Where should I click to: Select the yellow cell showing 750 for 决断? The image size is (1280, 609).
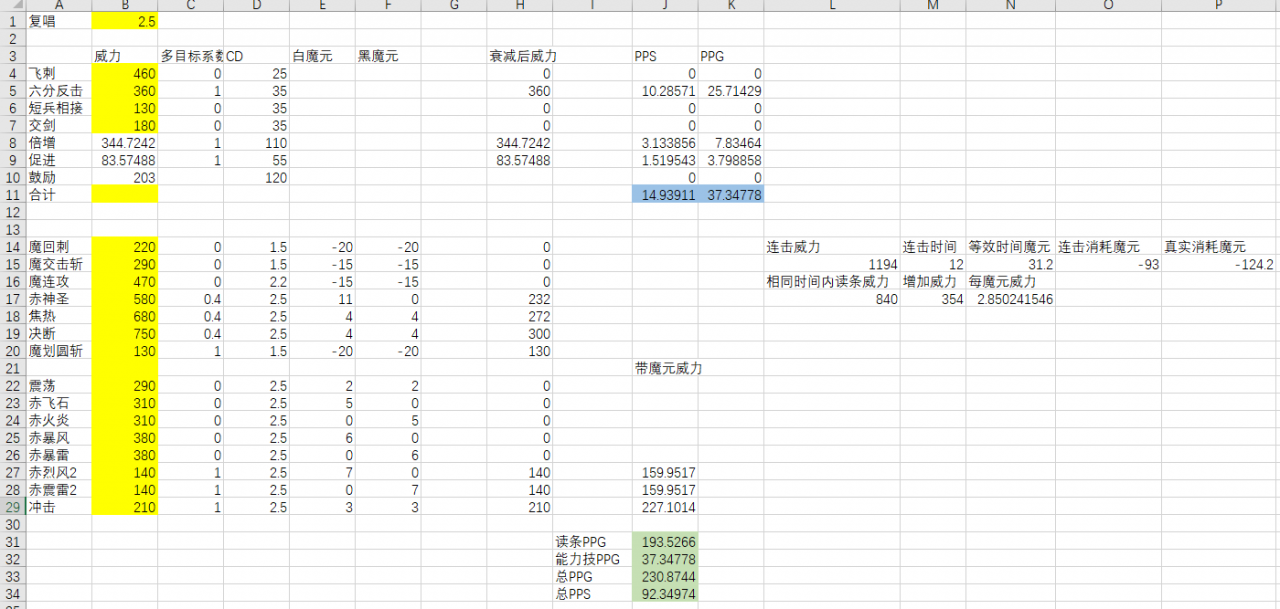124,333
